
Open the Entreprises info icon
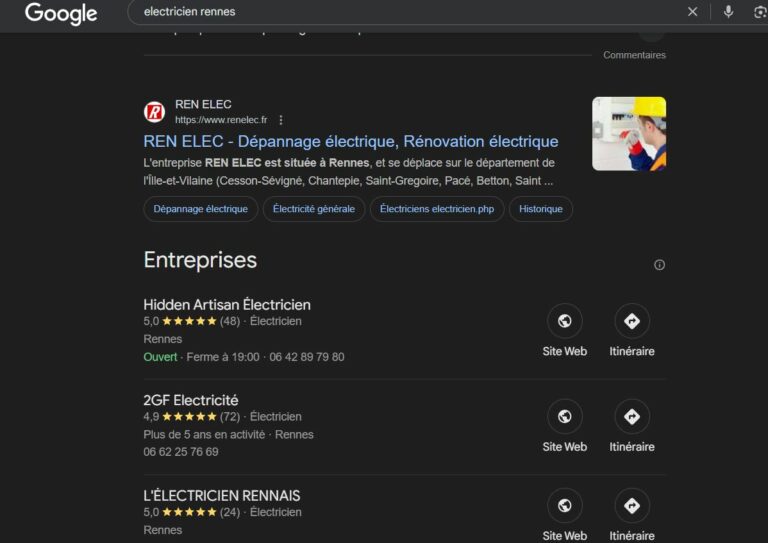point(659,265)
